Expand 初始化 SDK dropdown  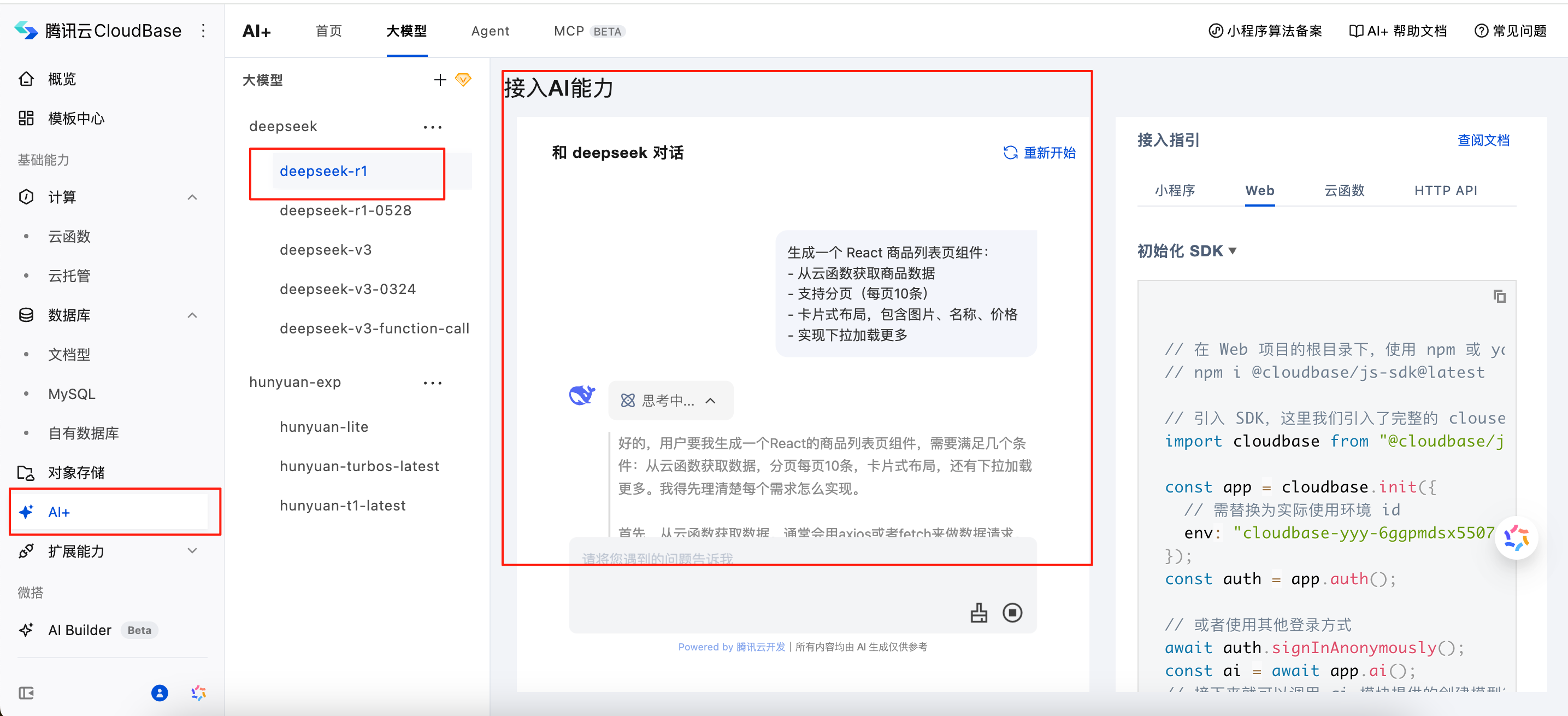coord(1187,251)
